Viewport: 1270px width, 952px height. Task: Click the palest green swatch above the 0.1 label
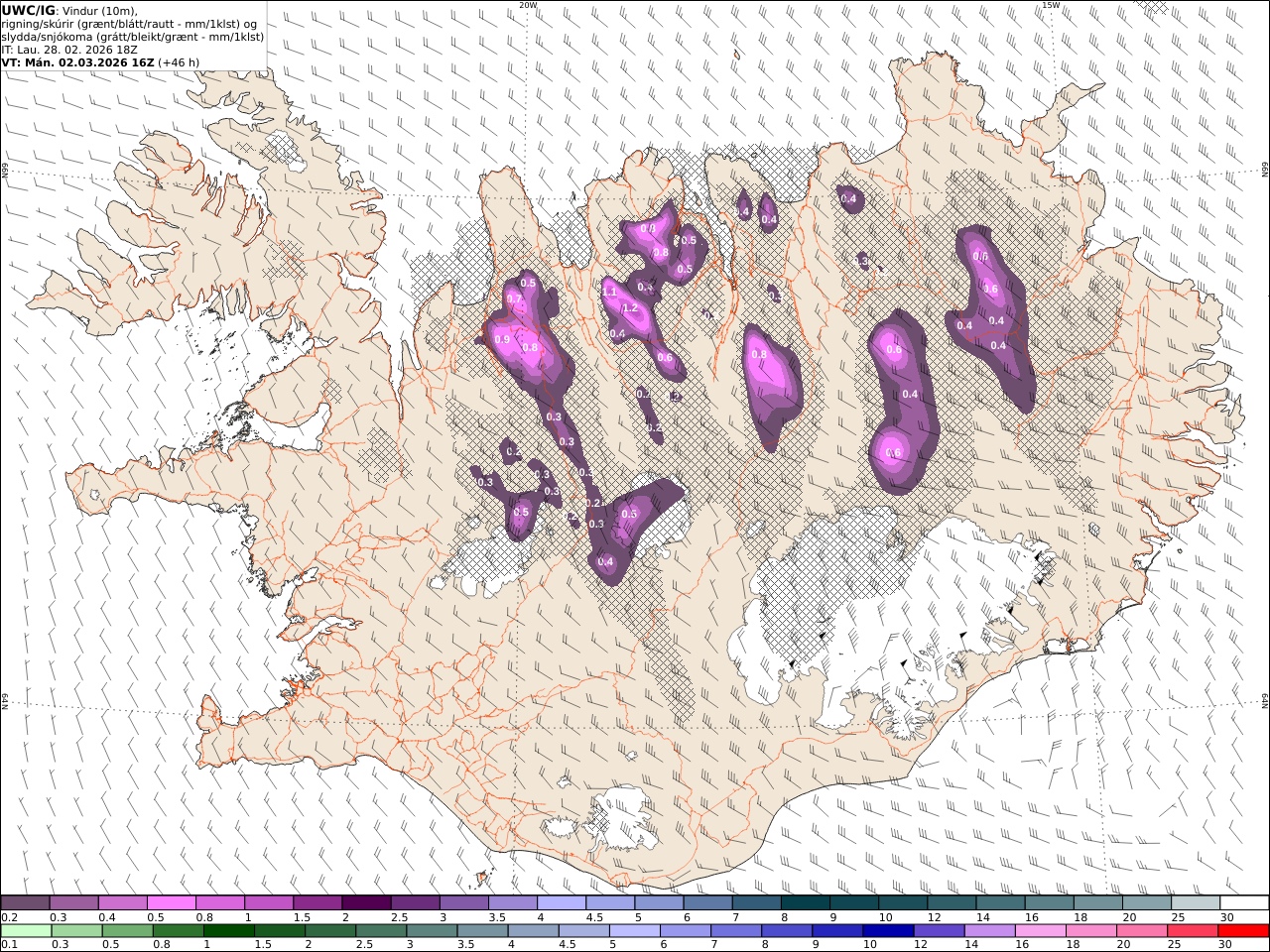(x=26, y=931)
